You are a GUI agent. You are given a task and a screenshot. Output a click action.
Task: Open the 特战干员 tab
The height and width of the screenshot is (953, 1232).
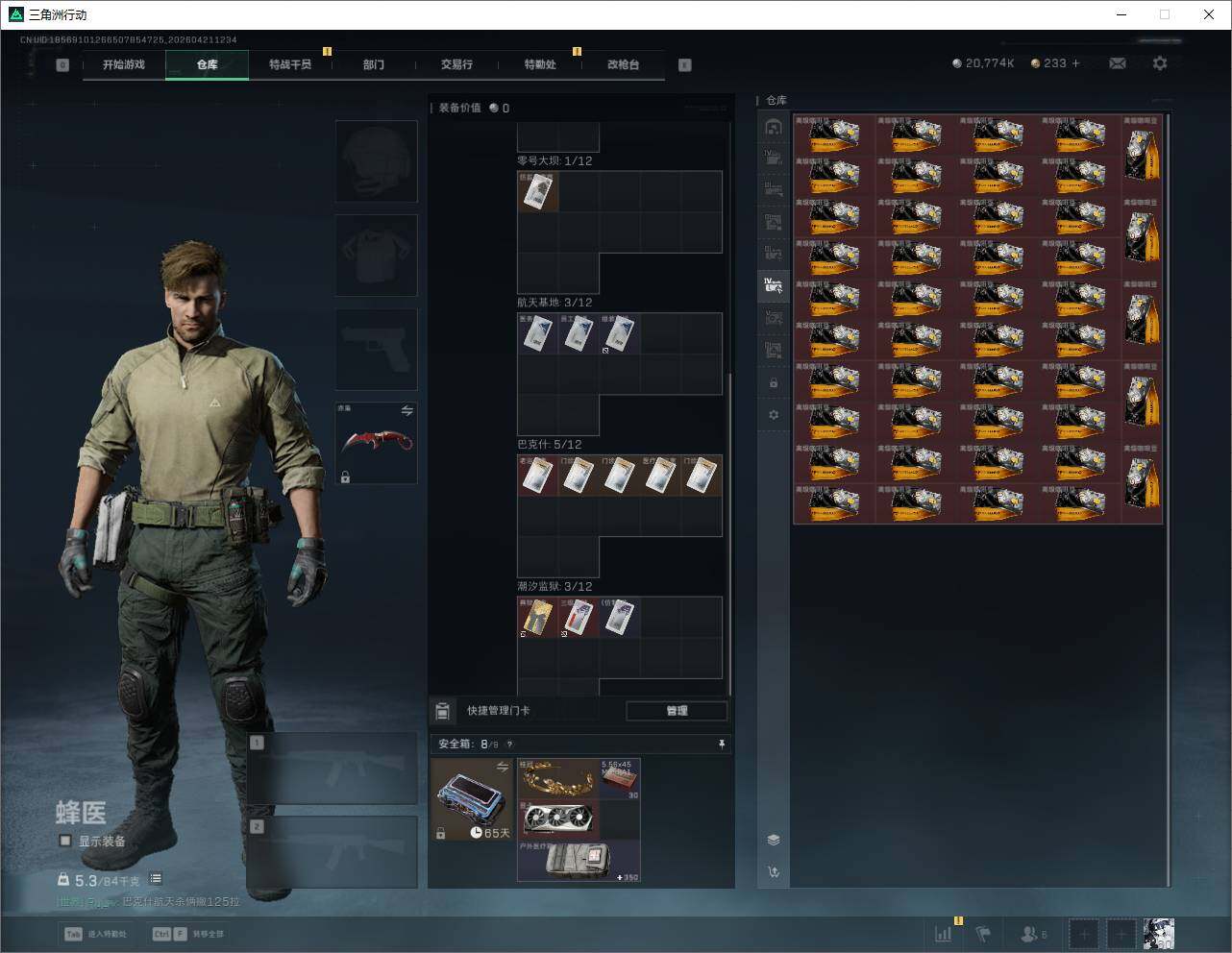pyautogui.click(x=289, y=64)
